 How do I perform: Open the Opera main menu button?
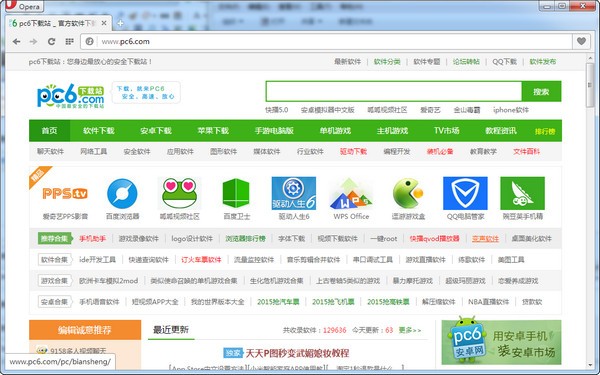pyautogui.click(x=24, y=6)
